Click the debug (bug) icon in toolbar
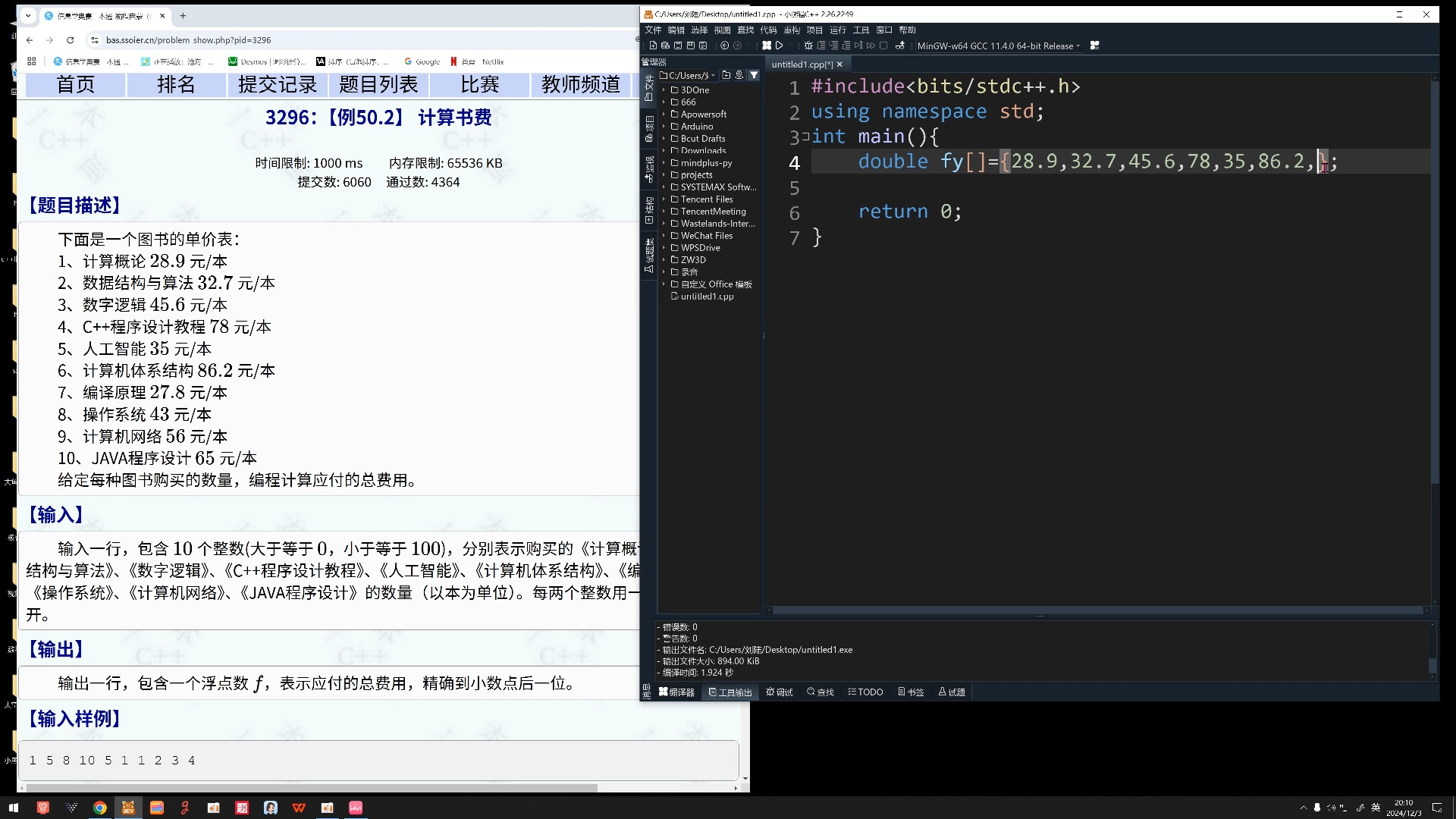 tap(810, 45)
